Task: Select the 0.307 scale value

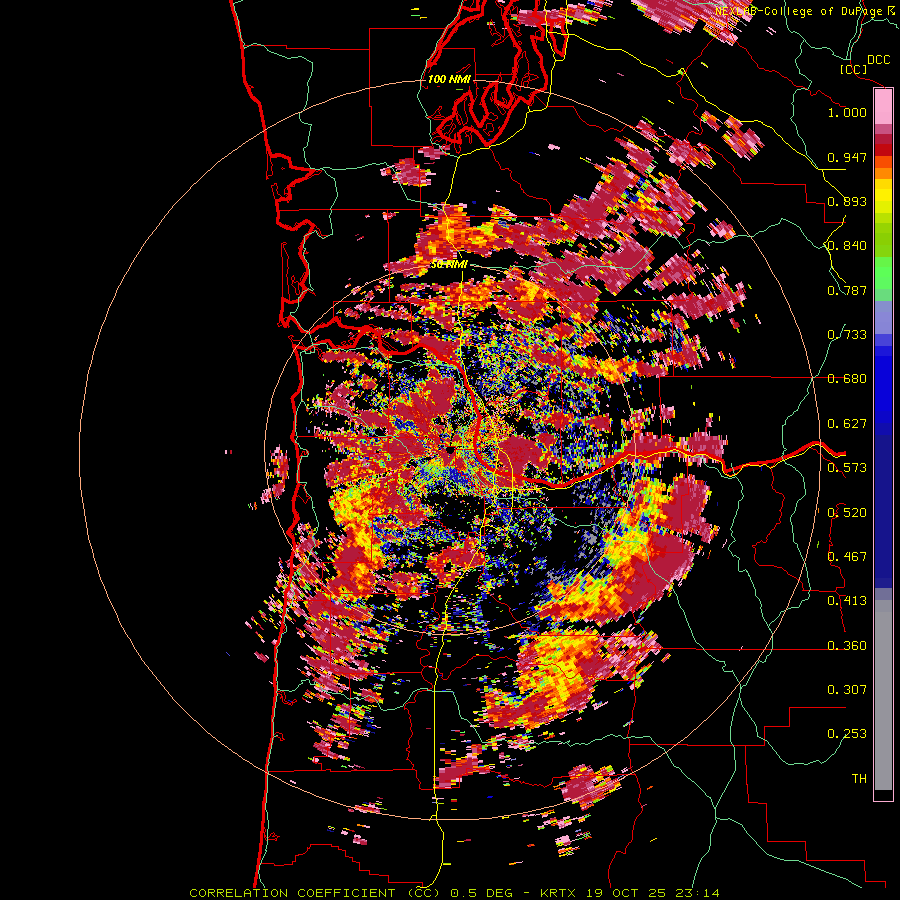Action: coord(847,690)
